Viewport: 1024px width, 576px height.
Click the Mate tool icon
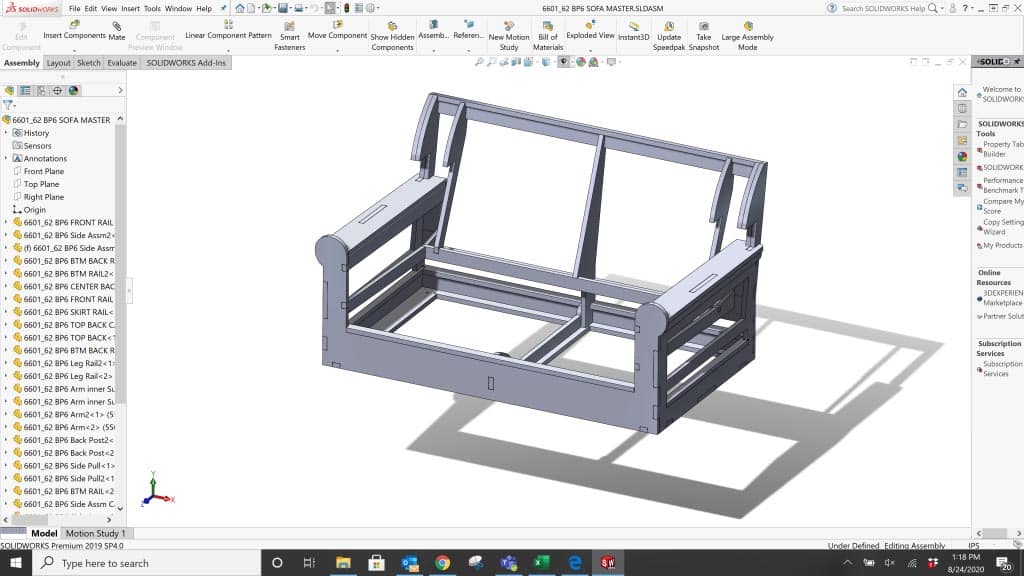(x=117, y=27)
